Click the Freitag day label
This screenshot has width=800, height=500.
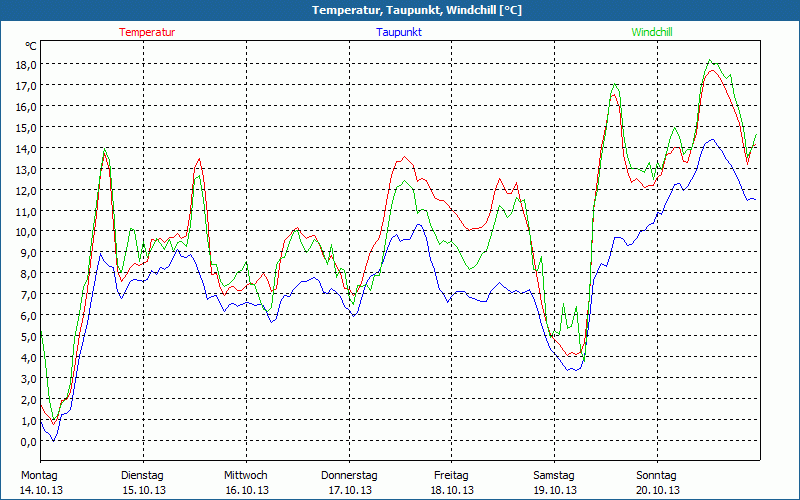tap(451, 476)
